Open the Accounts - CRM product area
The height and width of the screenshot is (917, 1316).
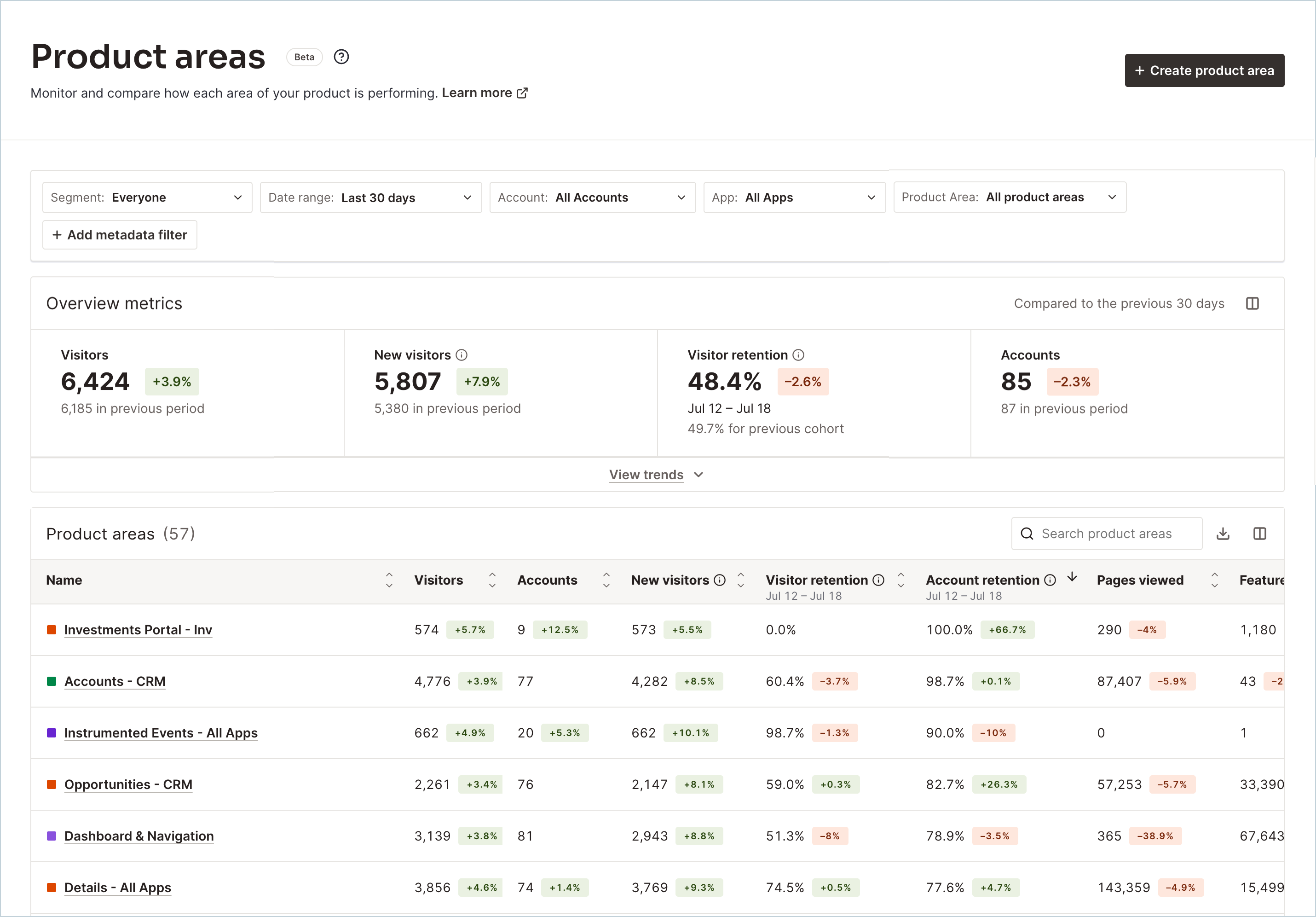pyautogui.click(x=115, y=681)
